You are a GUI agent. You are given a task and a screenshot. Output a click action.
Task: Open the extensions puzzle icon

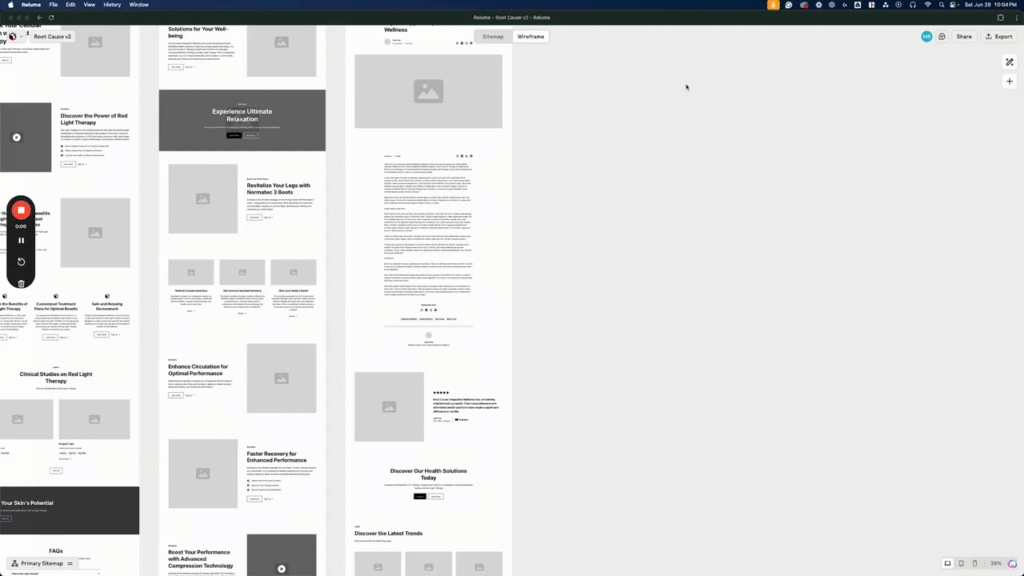(1000, 18)
